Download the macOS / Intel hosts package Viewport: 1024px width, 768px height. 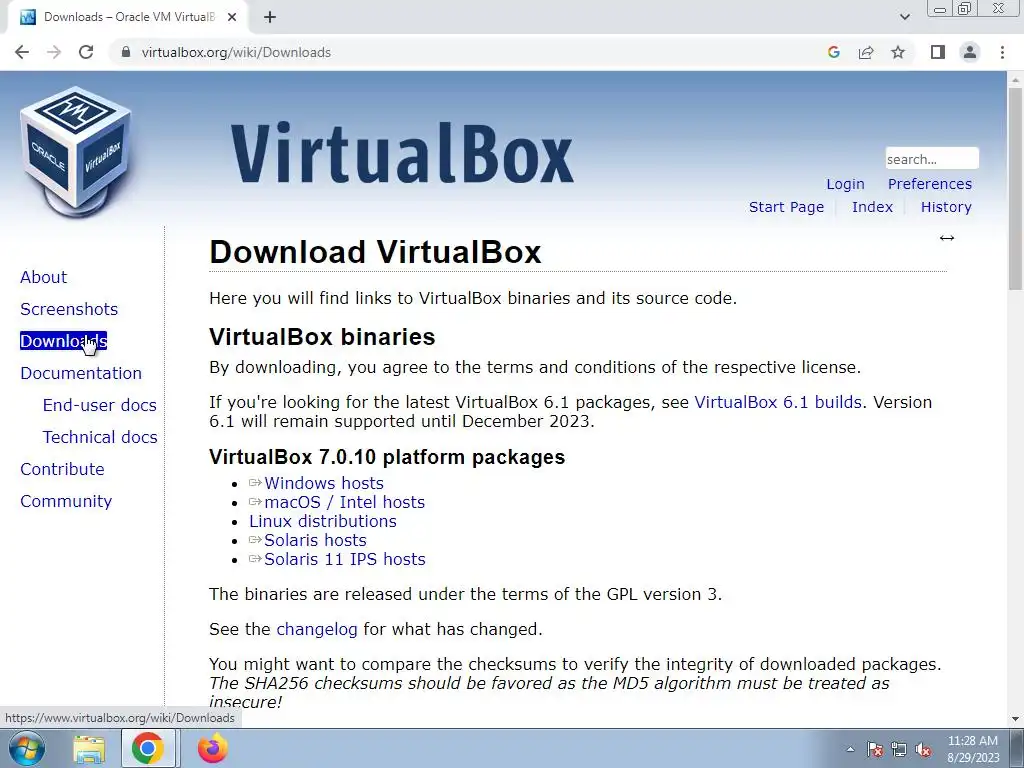[344, 502]
